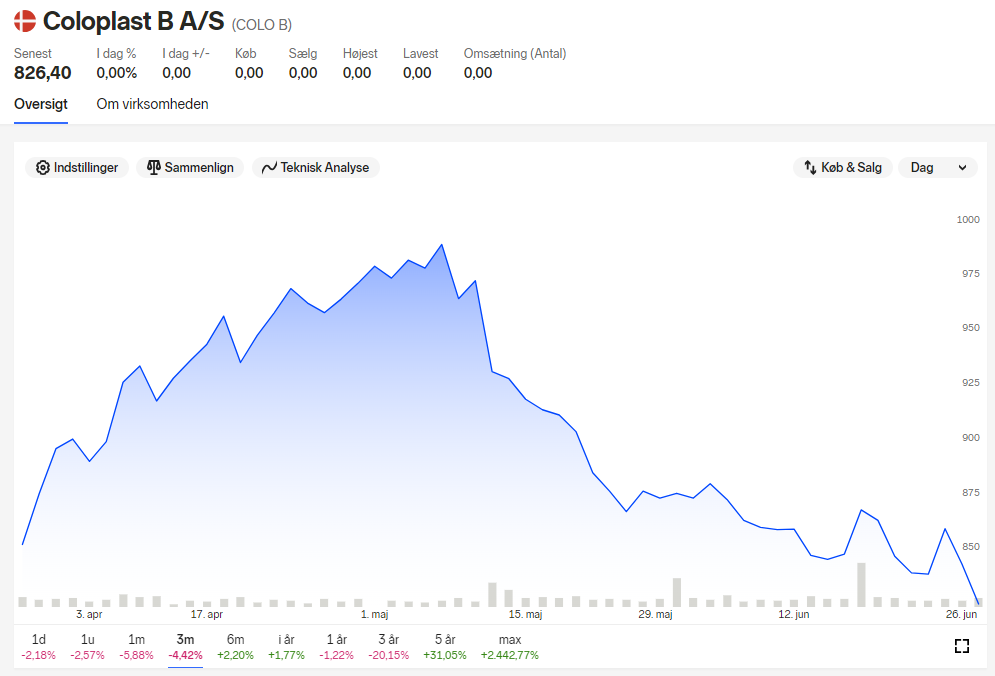Expand the Dag interval dropdown

tap(937, 168)
